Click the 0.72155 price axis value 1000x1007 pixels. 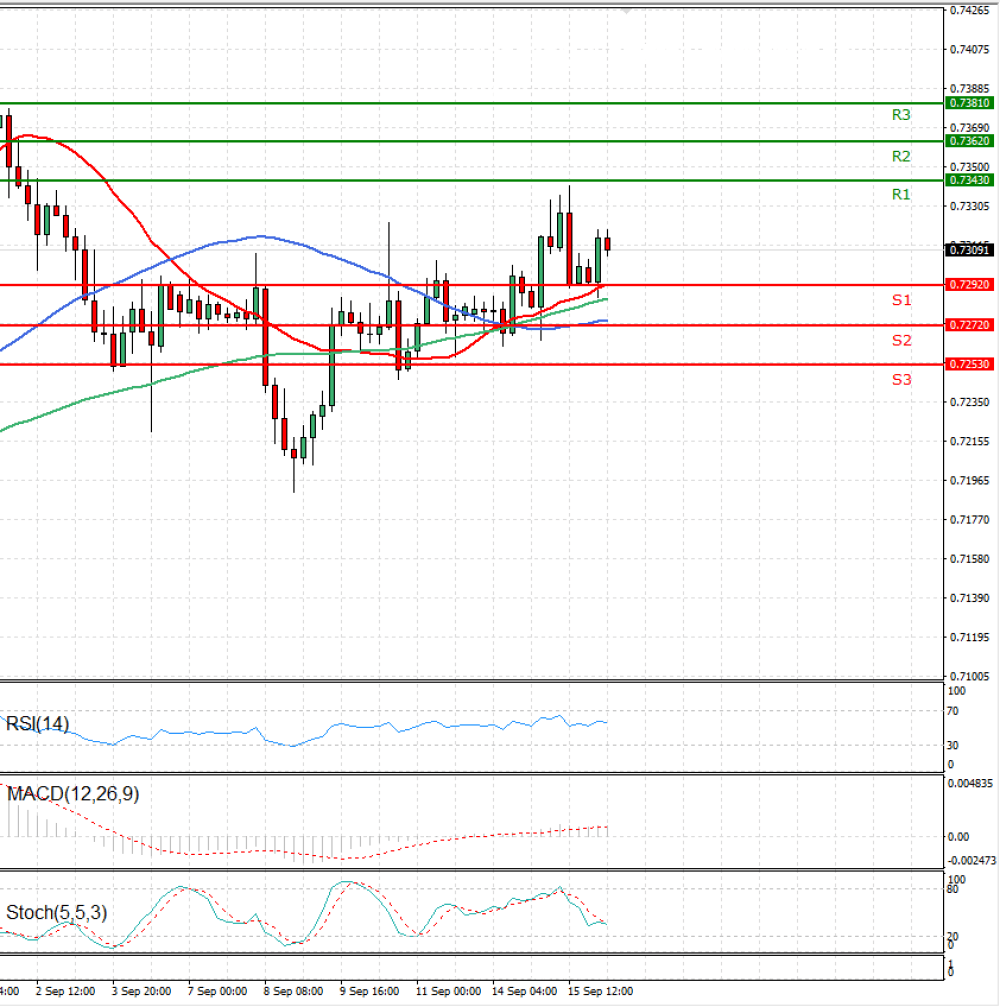[969, 441]
